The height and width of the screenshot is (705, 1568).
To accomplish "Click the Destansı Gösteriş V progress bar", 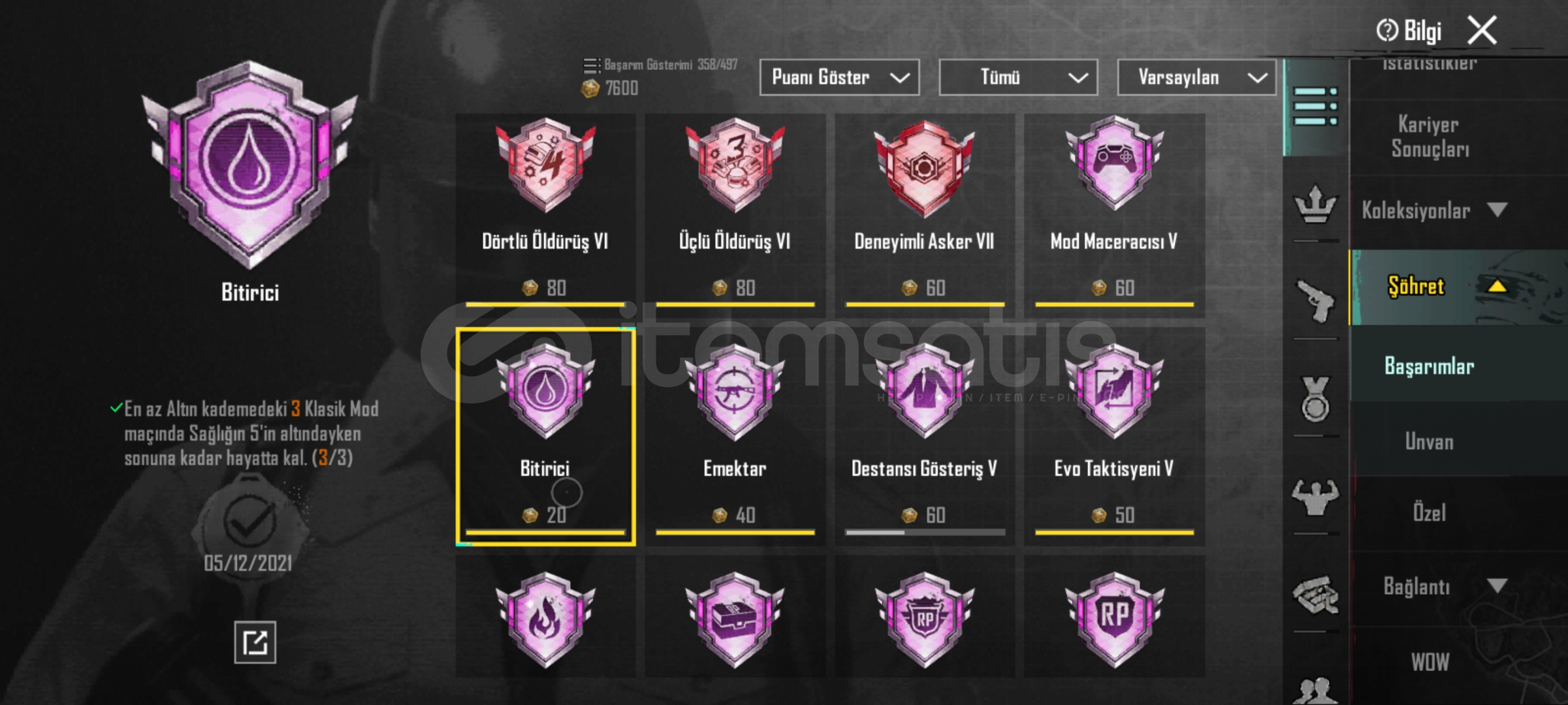I will (x=925, y=533).
